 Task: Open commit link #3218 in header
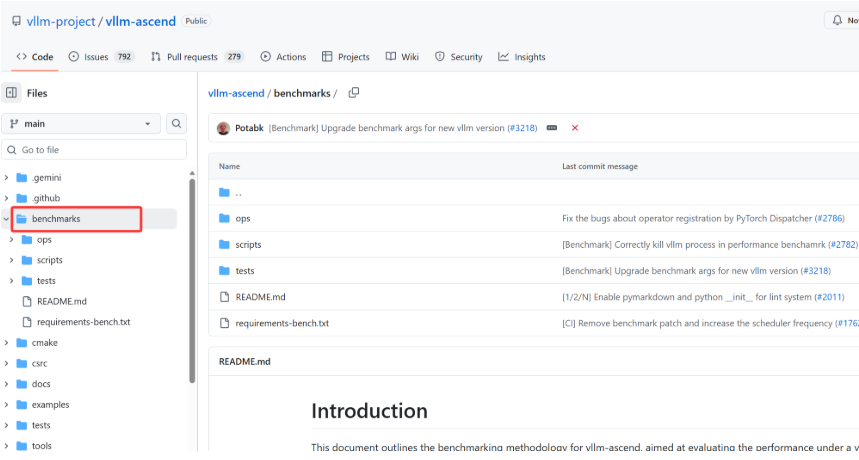pos(522,128)
